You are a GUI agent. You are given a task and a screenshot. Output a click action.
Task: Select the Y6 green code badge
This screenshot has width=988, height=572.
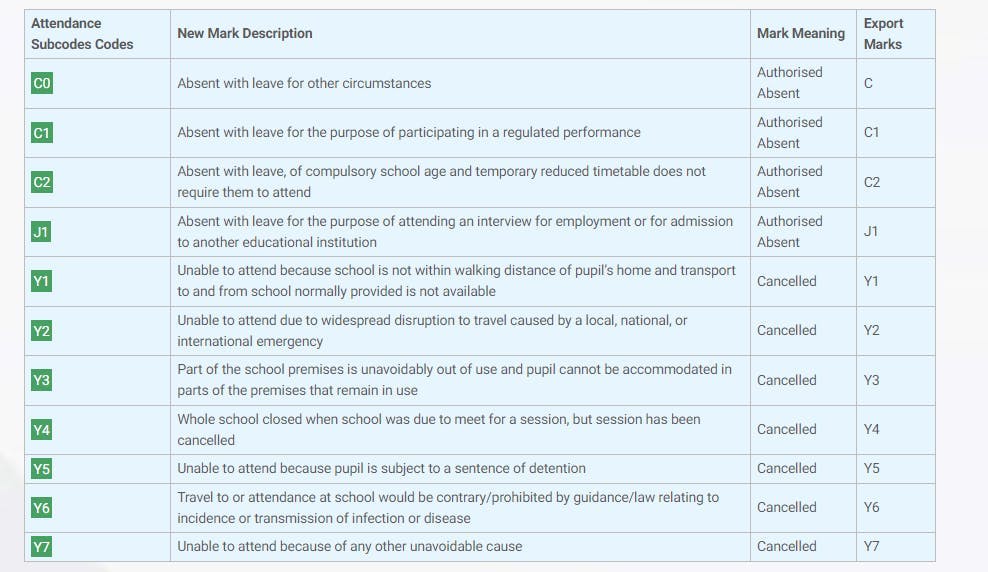tap(41, 508)
